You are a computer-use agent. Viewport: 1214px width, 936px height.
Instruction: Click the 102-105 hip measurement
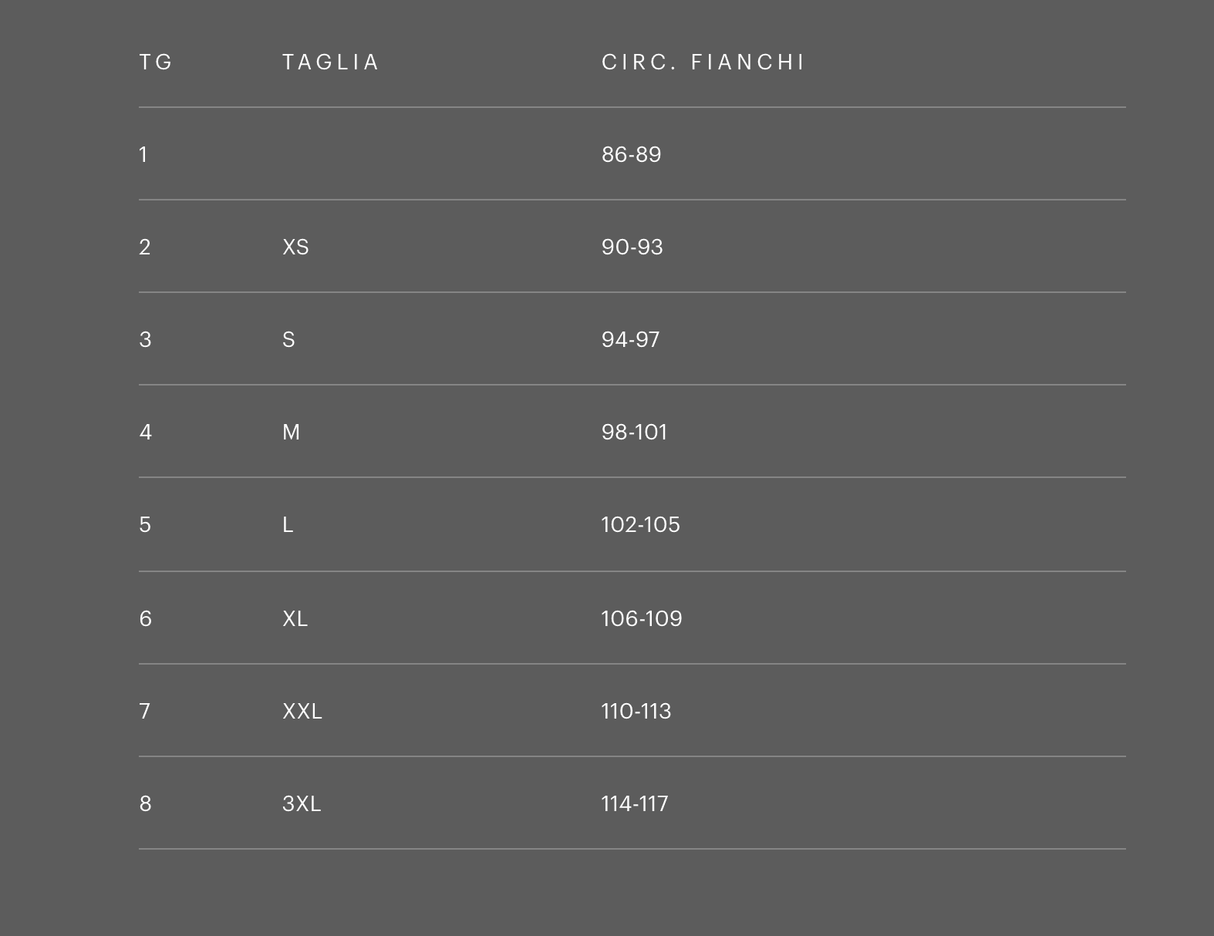click(640, 525)
